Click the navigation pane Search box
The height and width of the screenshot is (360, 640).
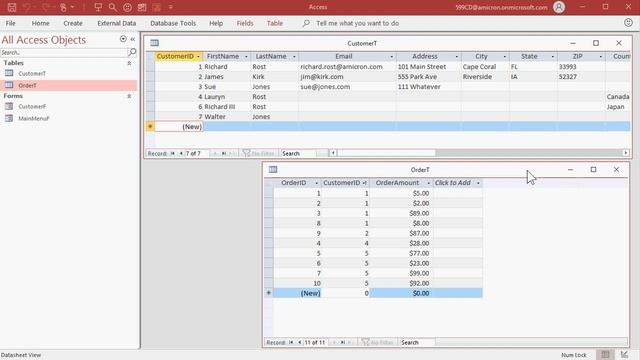coord(63,52)
